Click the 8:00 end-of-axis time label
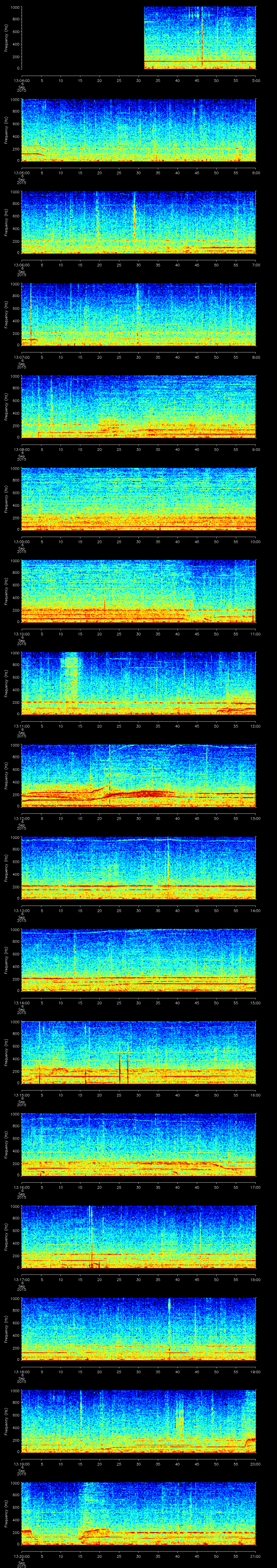Viewport: 277px width, 1568px height. coord(256,357)
